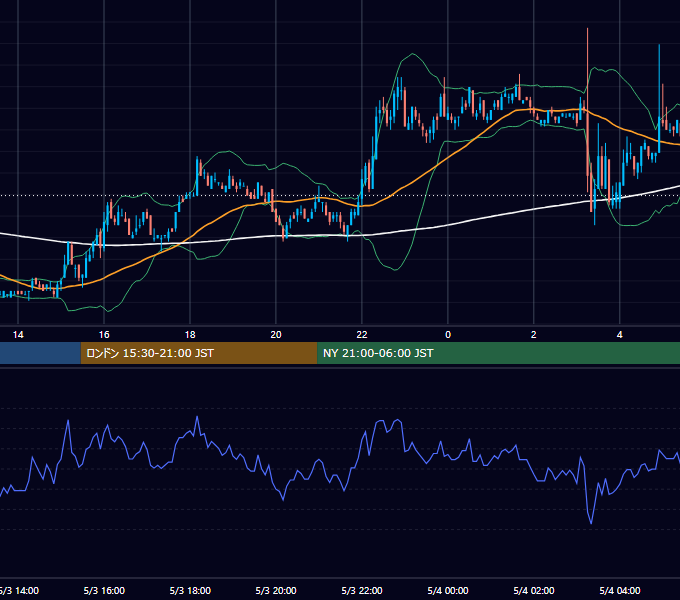Screen dimensions: 680x600
Task: Click the 5/3 22:00 date label
Action: click(x=362, y=590)
